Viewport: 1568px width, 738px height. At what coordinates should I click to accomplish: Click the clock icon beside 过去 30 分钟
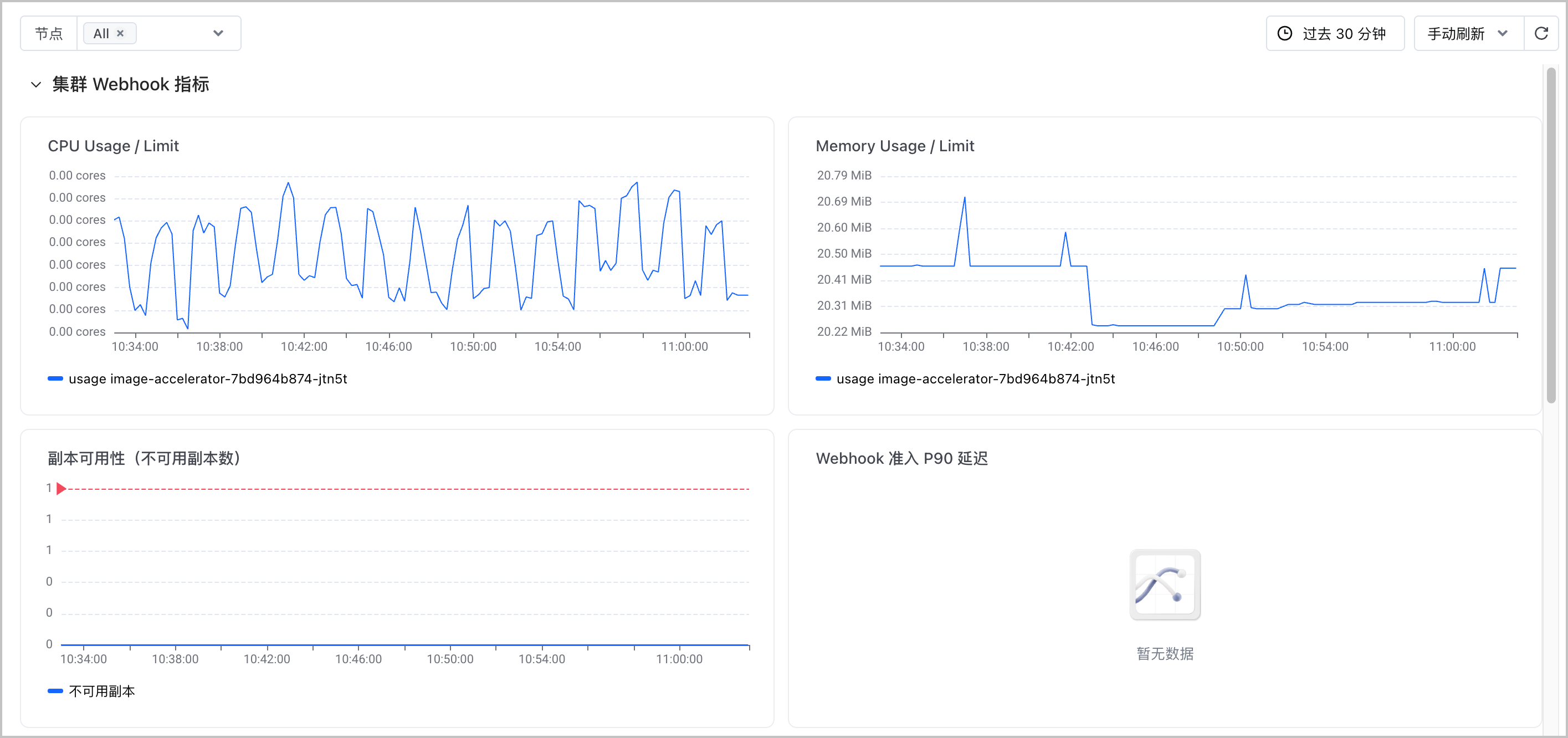click(1284, 33)
